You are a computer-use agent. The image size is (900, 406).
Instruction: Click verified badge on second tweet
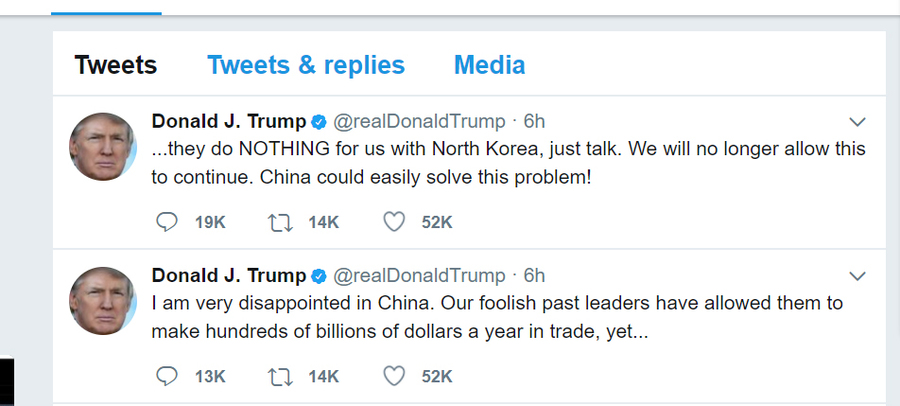(319, 276)
